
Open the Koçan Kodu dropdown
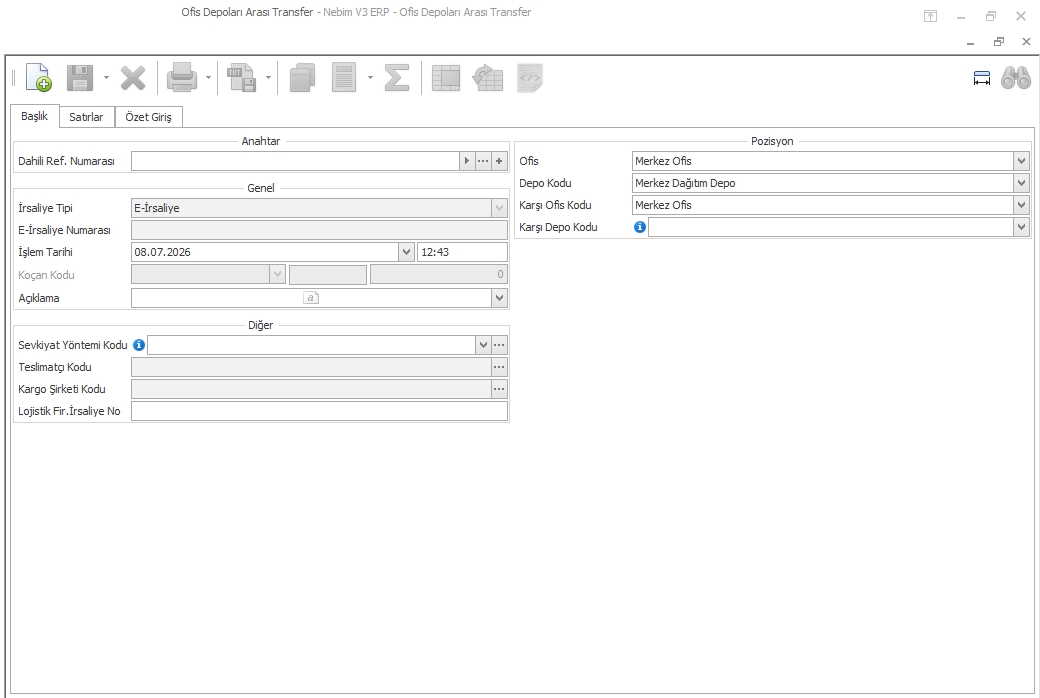(277, 274)
